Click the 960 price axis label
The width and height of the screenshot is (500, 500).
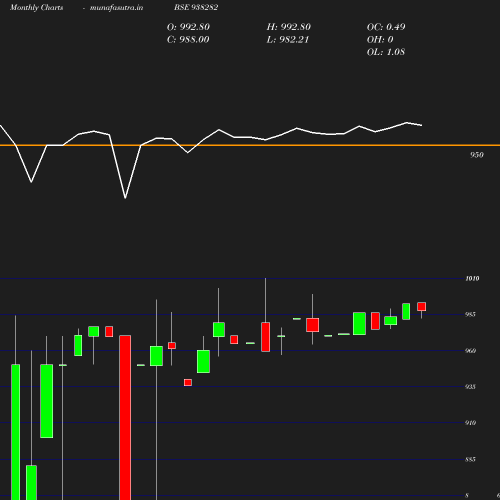470,351
